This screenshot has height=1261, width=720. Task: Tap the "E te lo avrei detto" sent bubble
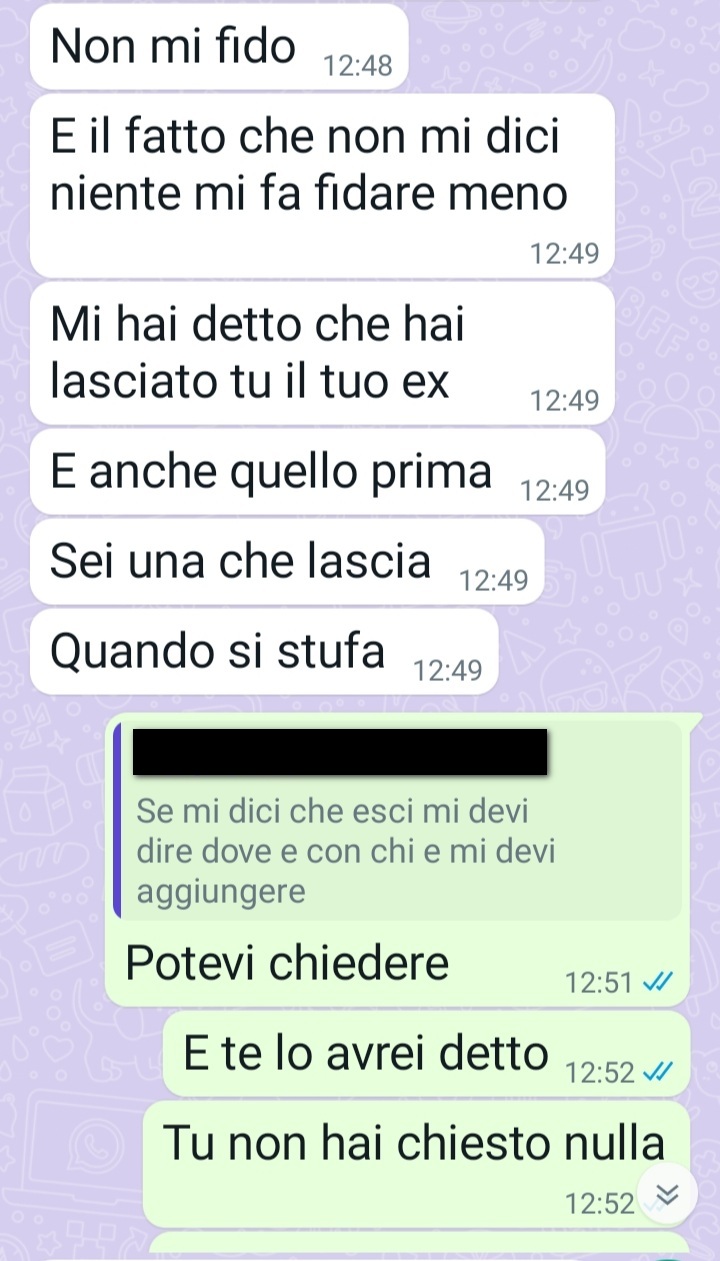click(x=426, y=1053)
